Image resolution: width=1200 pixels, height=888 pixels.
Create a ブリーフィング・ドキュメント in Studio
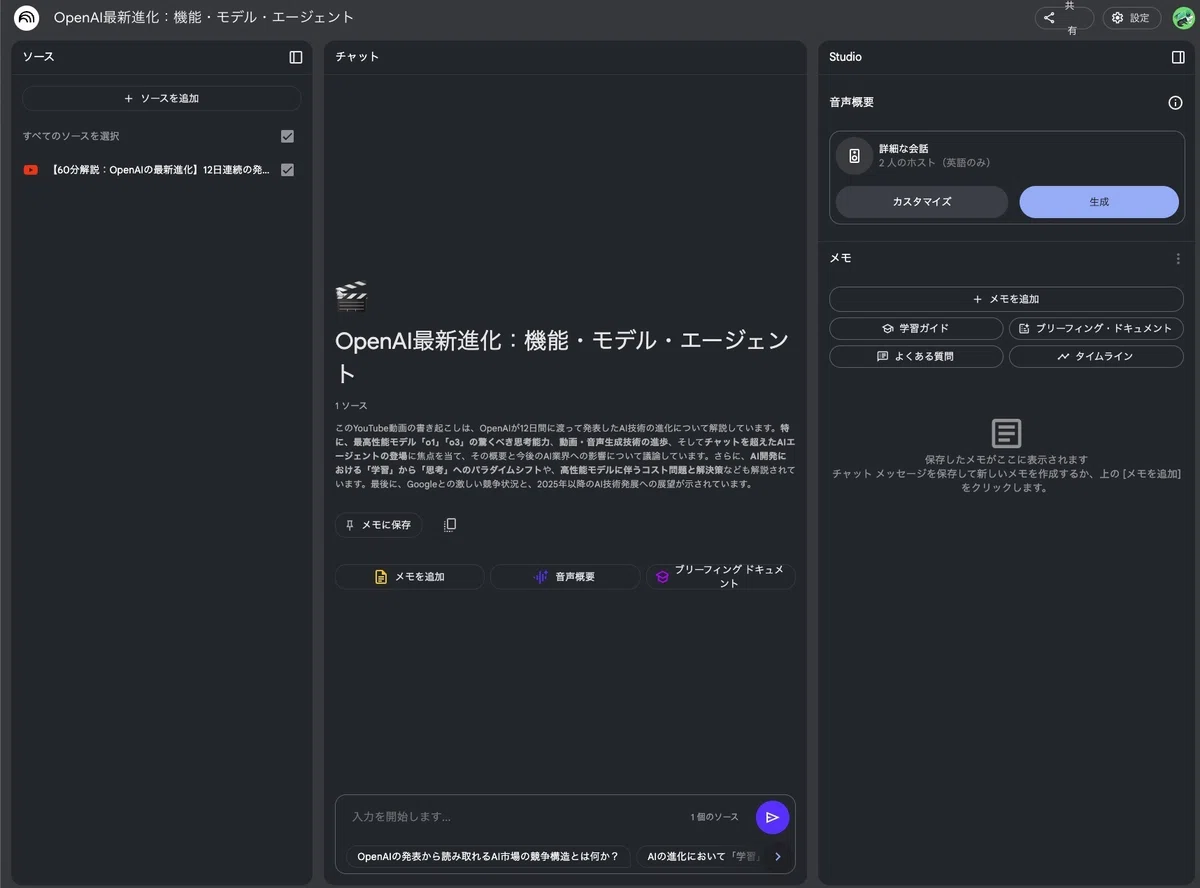(x=1096, y=328)
